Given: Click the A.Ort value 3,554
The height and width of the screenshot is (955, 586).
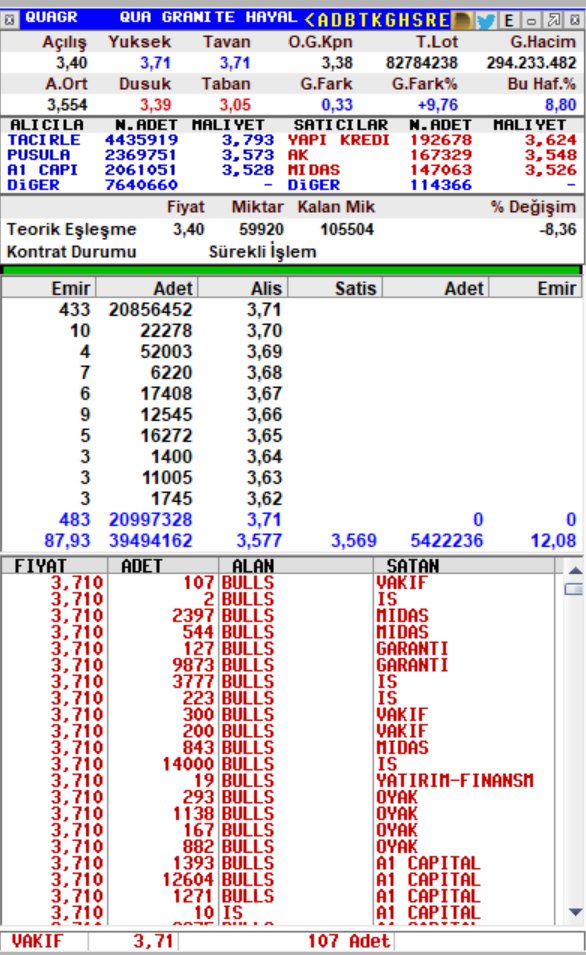Looking at the screenshot, I should tap(67, 105).
